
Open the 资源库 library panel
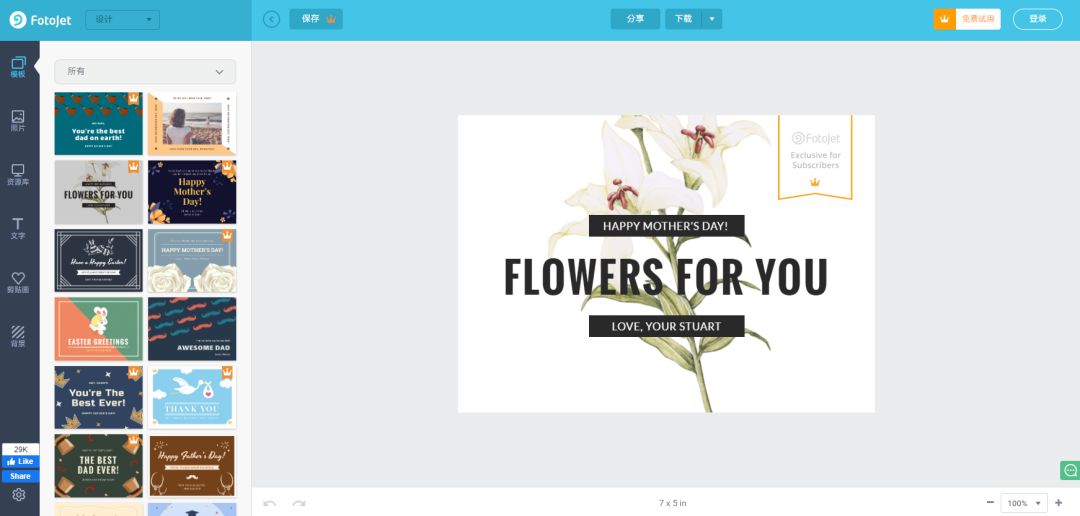18,175
